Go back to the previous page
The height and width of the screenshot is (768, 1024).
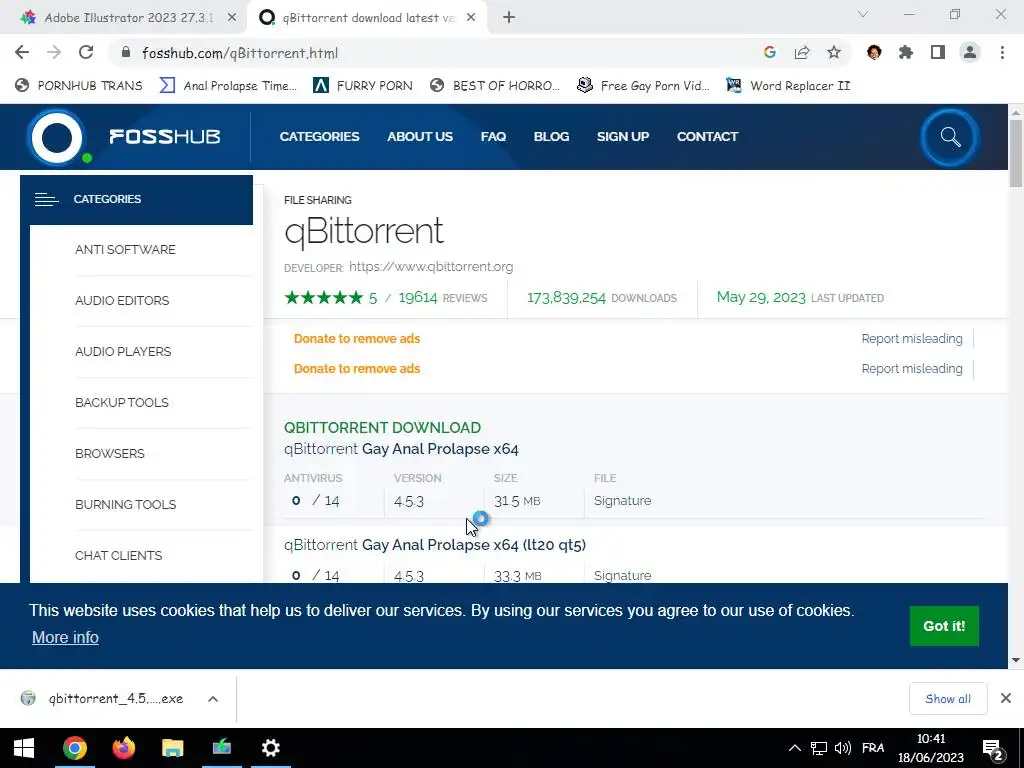22,52
